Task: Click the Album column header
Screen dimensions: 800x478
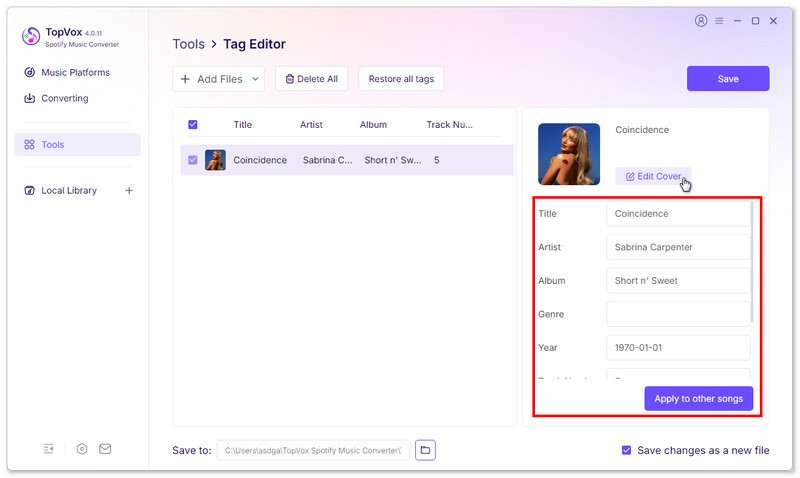Action: click(373, 124)
